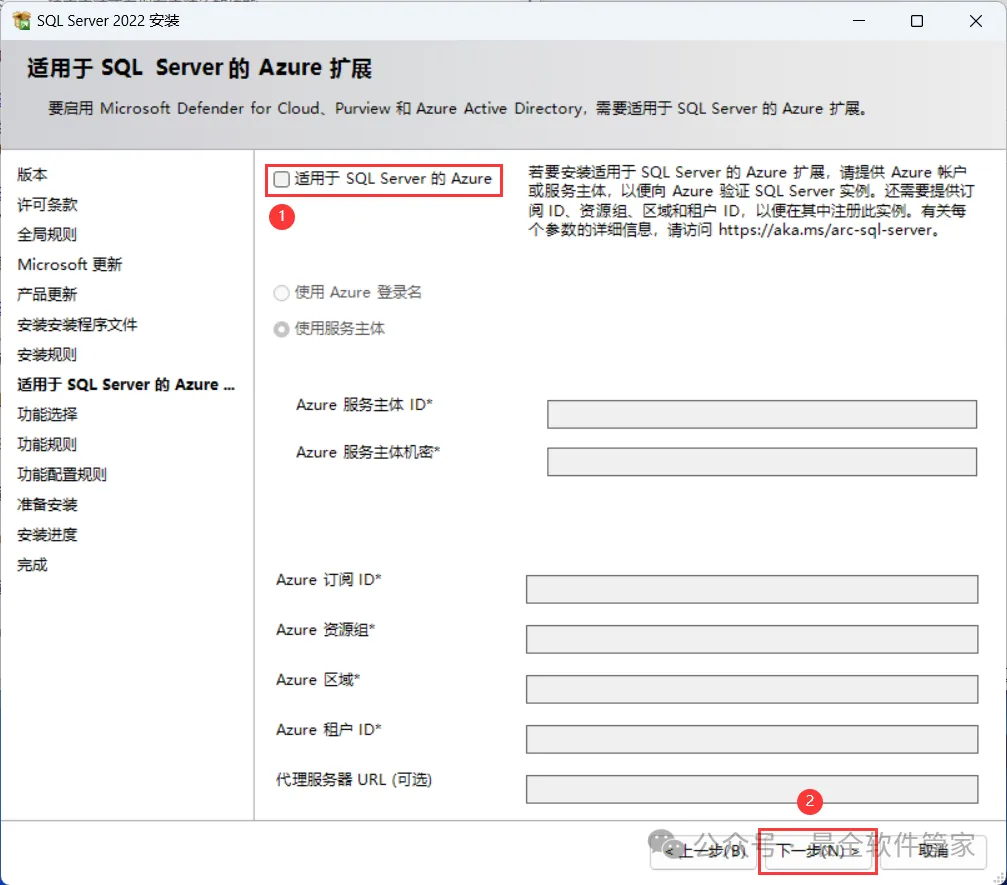The width and height of the screenshot is (1007, 885).
Task: Select 准备安装 step in sidebar
Action: [x=47, y=505]
